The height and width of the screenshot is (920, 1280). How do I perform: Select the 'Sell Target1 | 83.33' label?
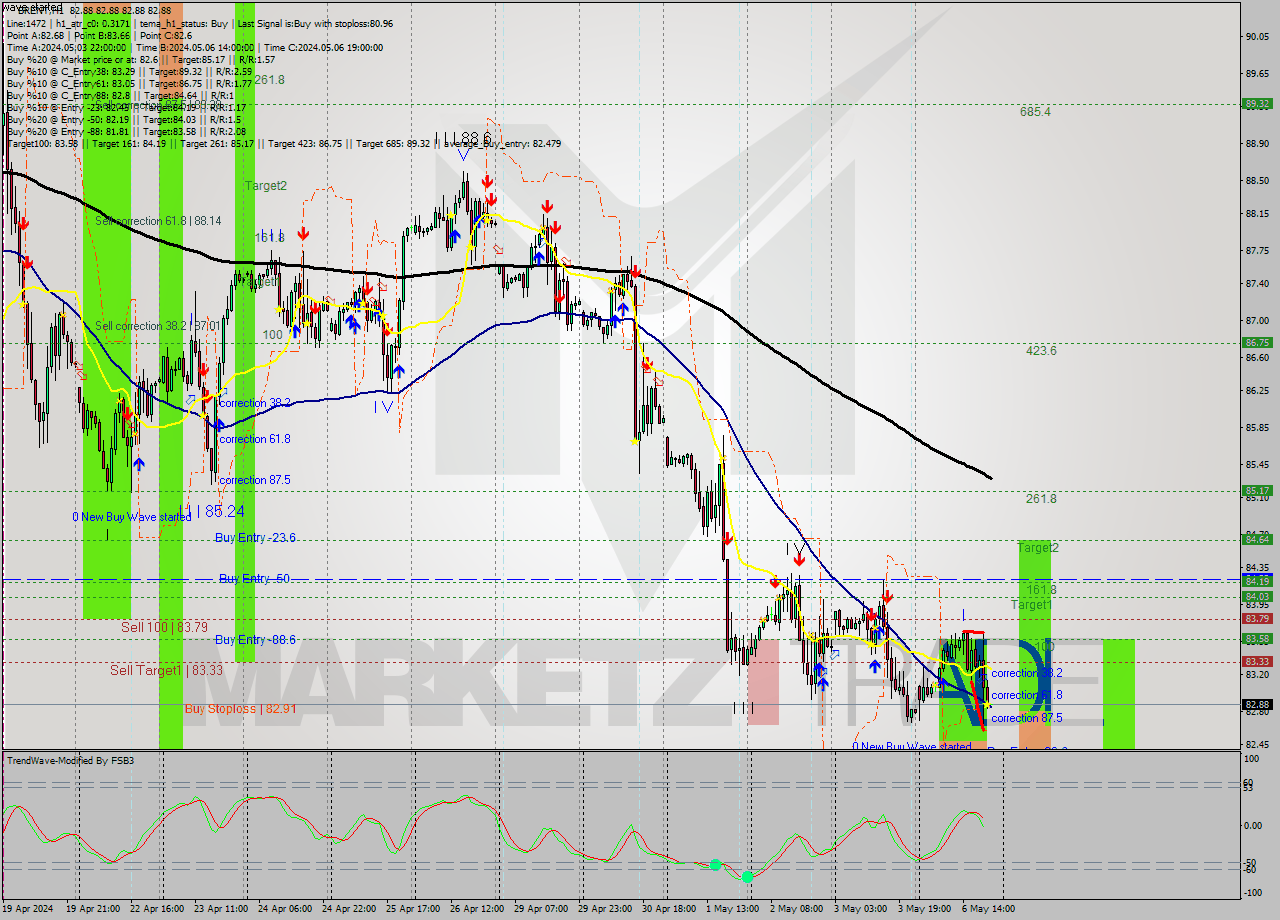[167, 670]
